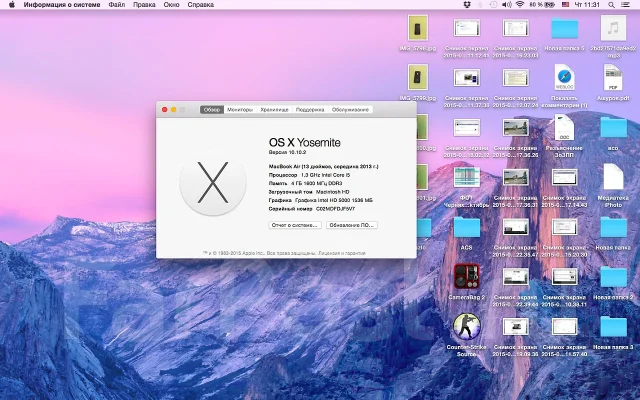This screenshot has height=400, width=640.
Task: Switch to the Мониторы tab
Action: coord(240,110)
